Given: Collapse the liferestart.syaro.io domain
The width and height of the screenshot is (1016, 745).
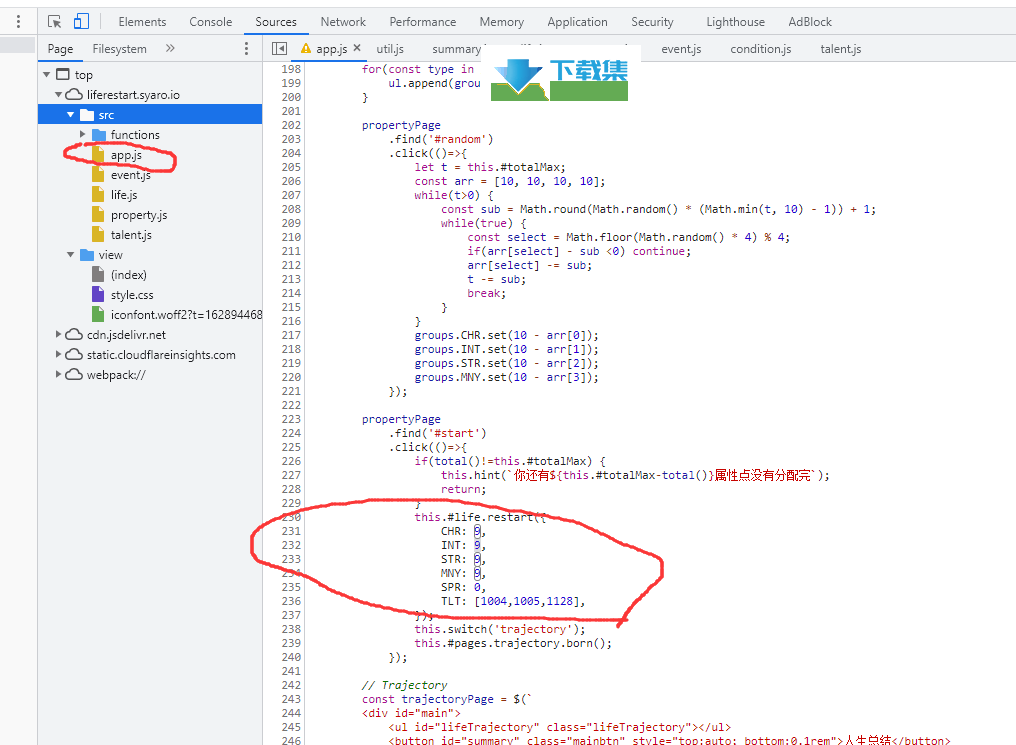Looking at the screenshot, I should pos(58,95).
